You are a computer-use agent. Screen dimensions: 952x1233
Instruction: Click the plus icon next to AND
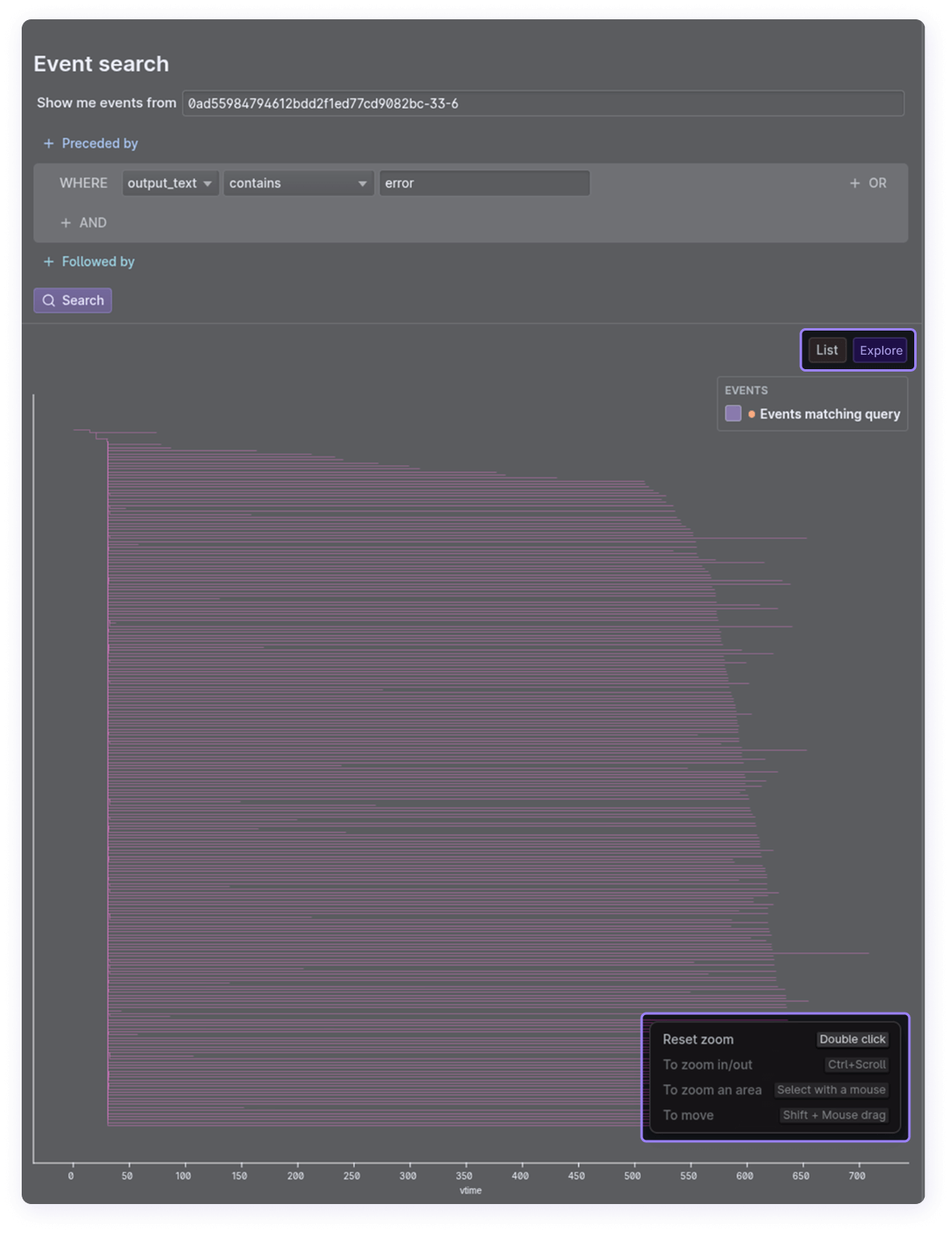tap(66, 223)
